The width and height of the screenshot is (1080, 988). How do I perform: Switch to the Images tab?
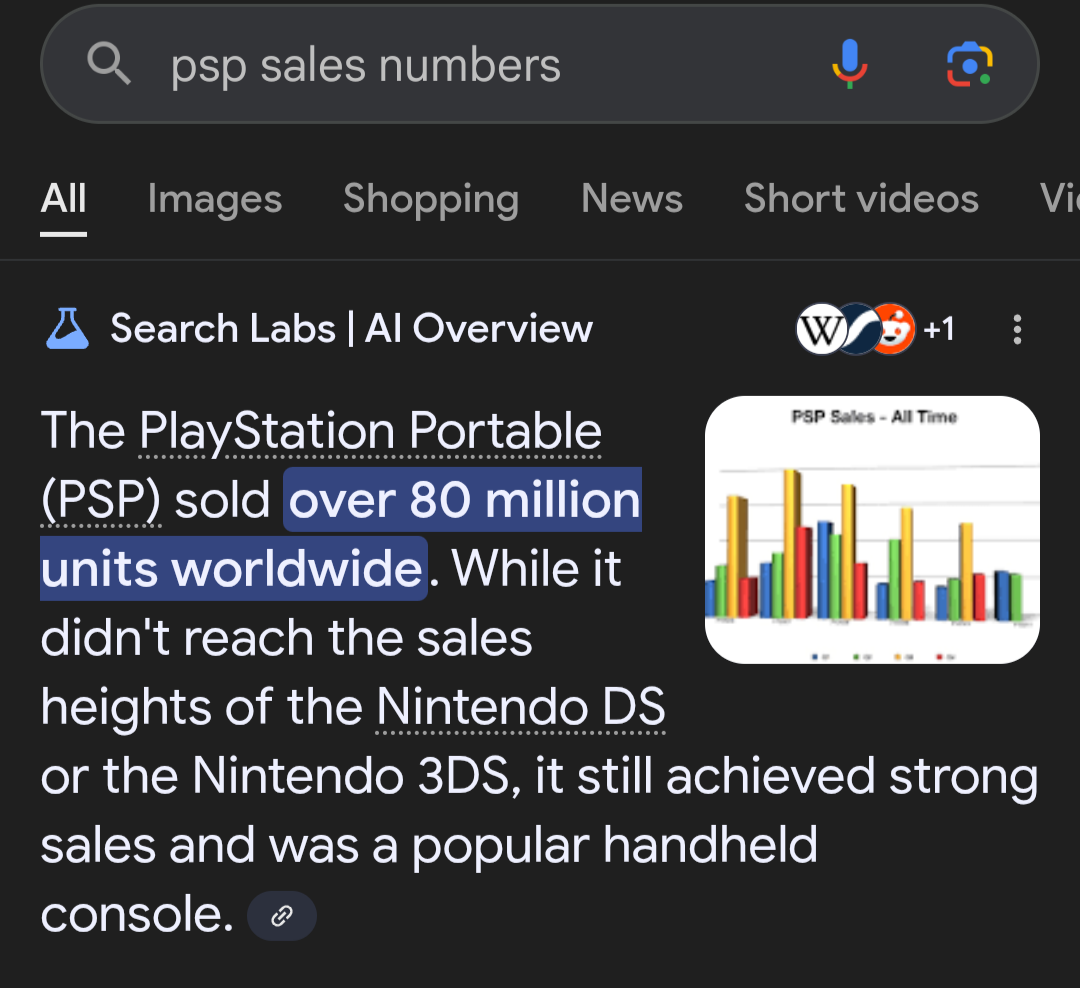[x=215, y=200]
